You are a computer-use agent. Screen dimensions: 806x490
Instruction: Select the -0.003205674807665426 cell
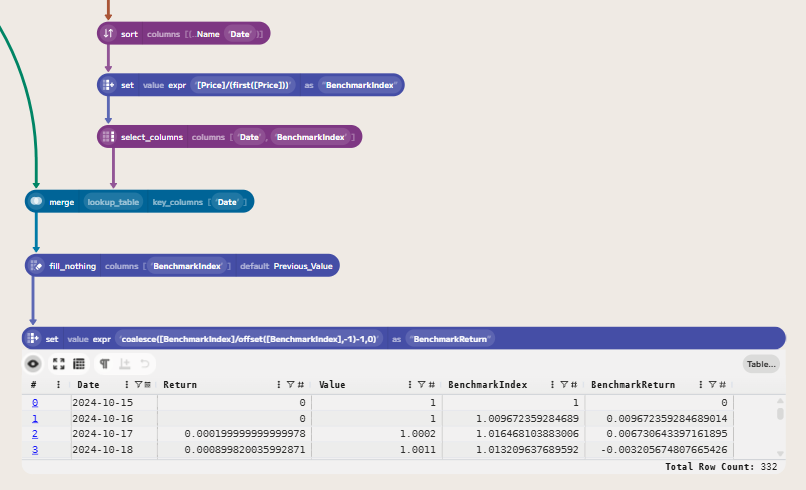[660, 450]
